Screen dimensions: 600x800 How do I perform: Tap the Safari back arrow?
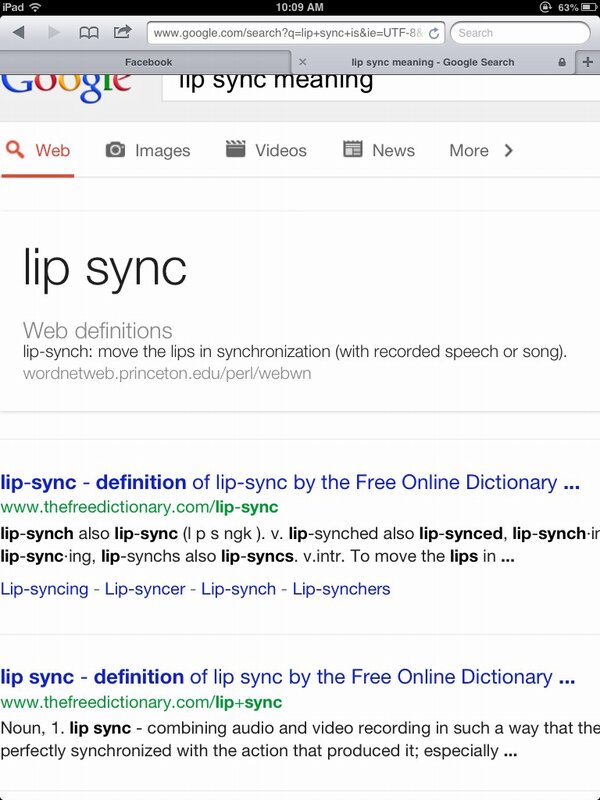pyautogui.click(x=19, y=33)
